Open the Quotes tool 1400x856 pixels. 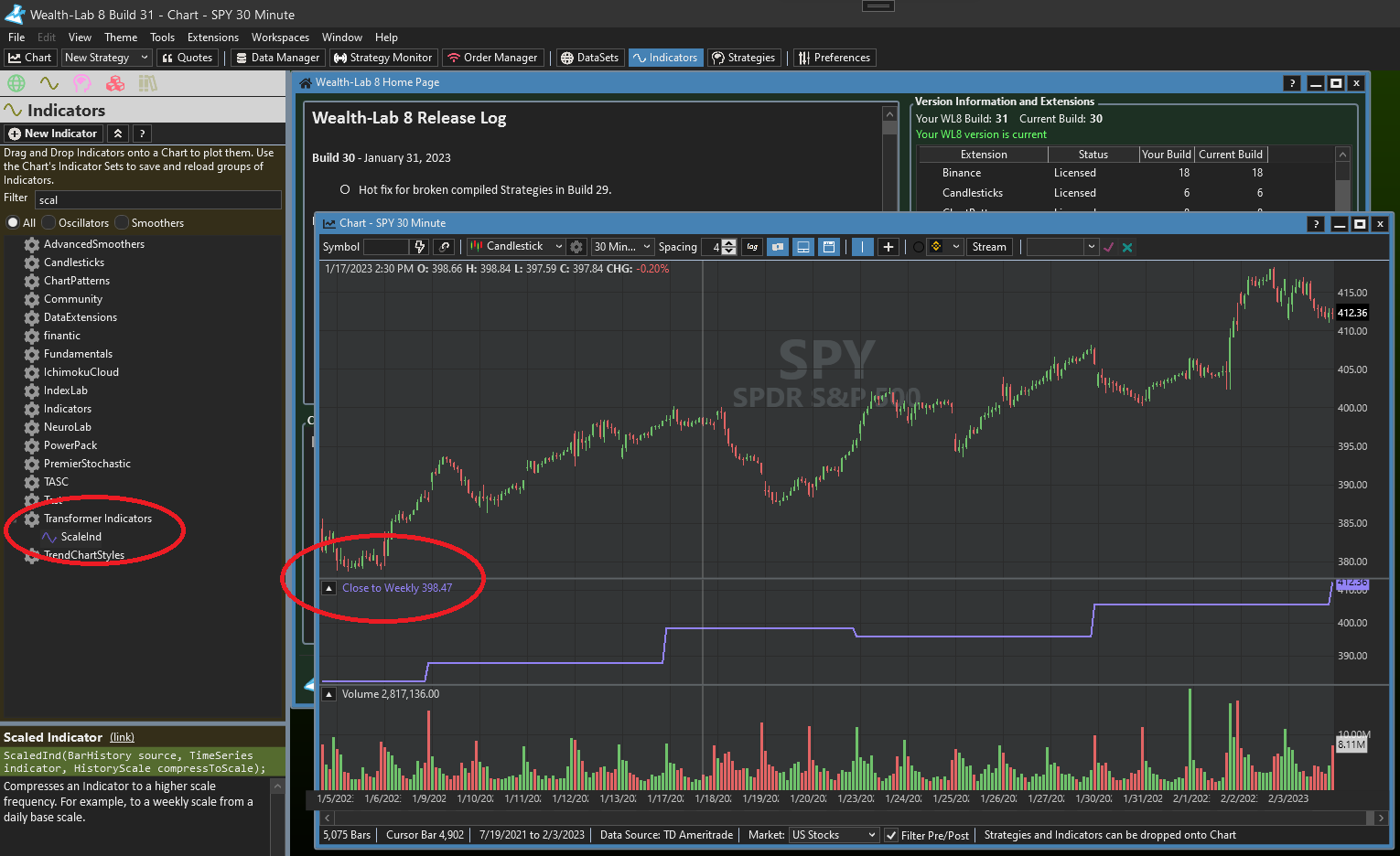(188, 58)
